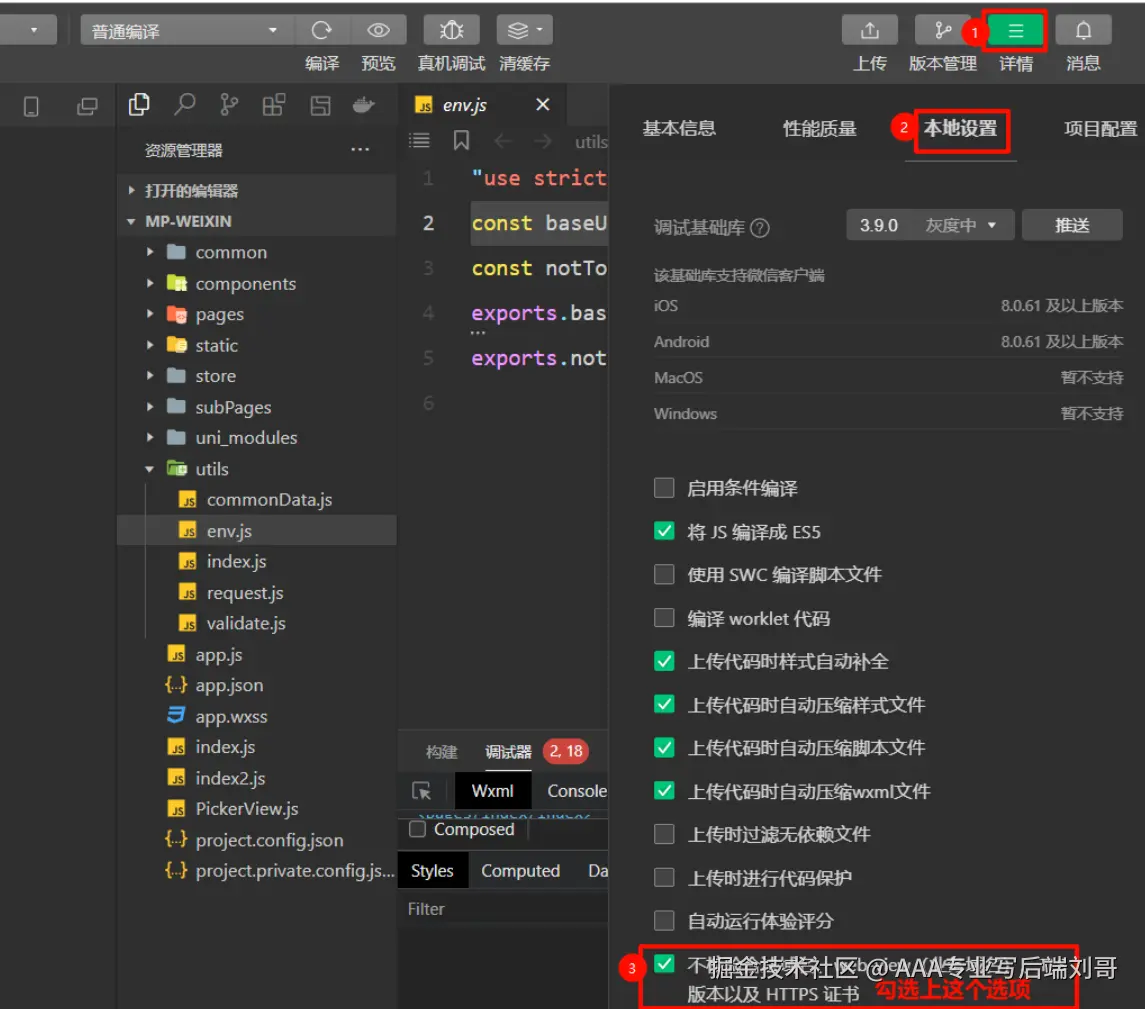The image size is (1145, 1009).
Task: Open the 3.9.0 base library dropdown
Action: point(930,225)
